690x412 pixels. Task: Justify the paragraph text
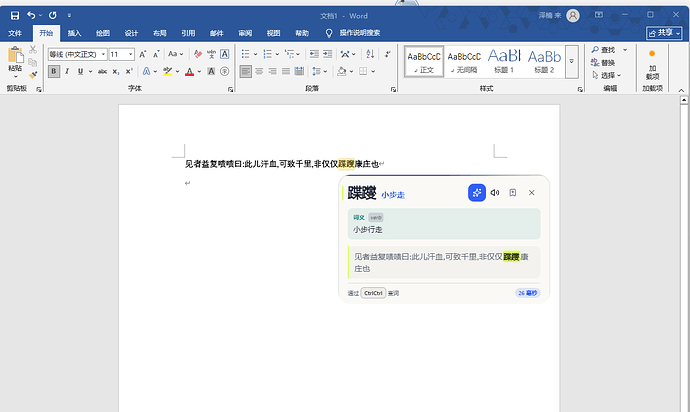point(286,71)
